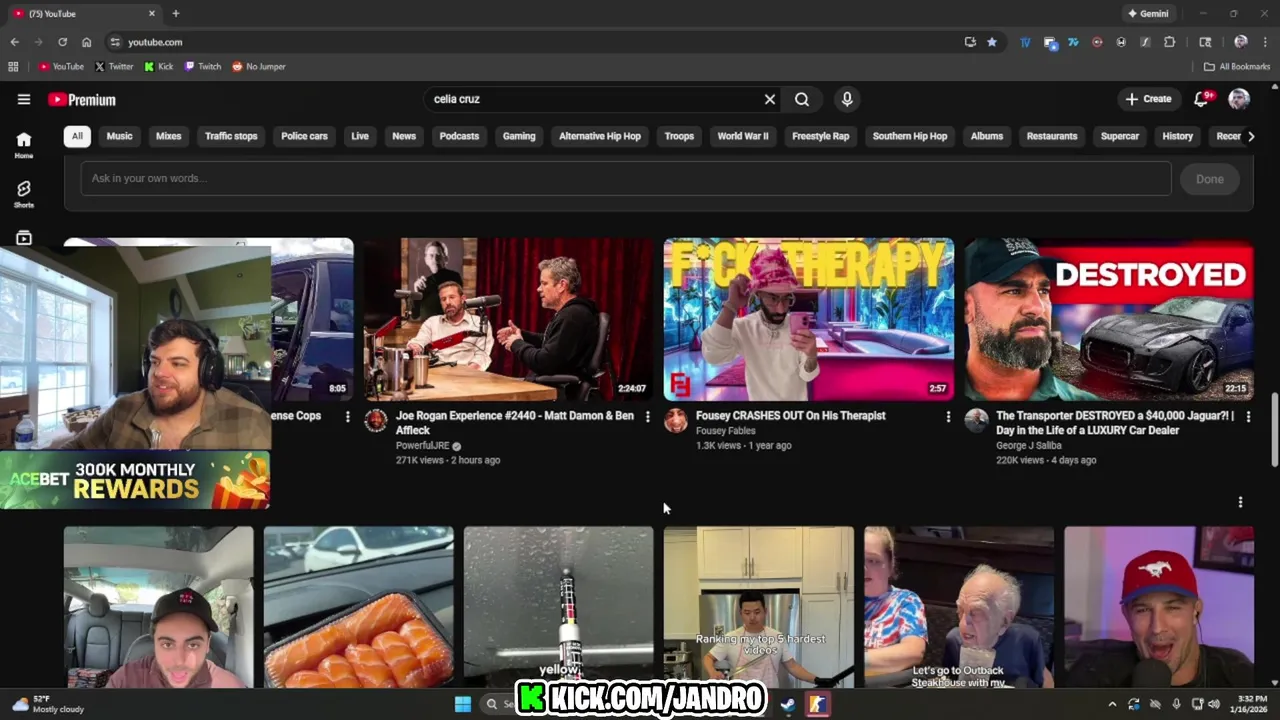The width and height of the screenshot is (1280, 720).
Task: Select the 'Freestyle Rap' chip
Action: coord(821,136)
